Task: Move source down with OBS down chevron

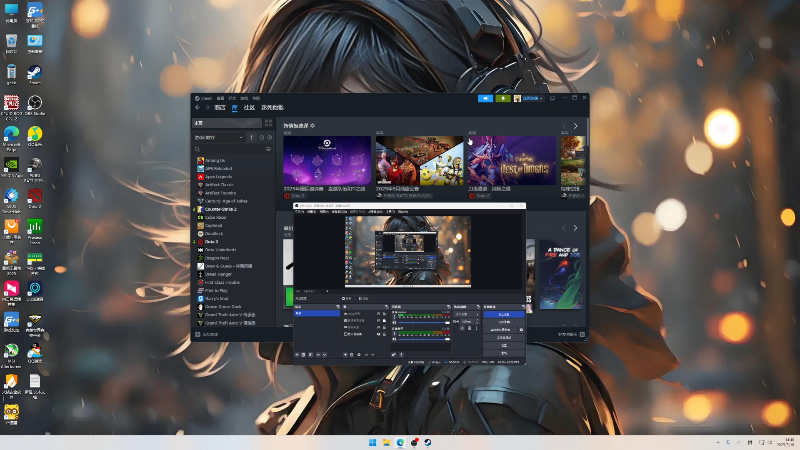Action: click(x=372, y=355)
